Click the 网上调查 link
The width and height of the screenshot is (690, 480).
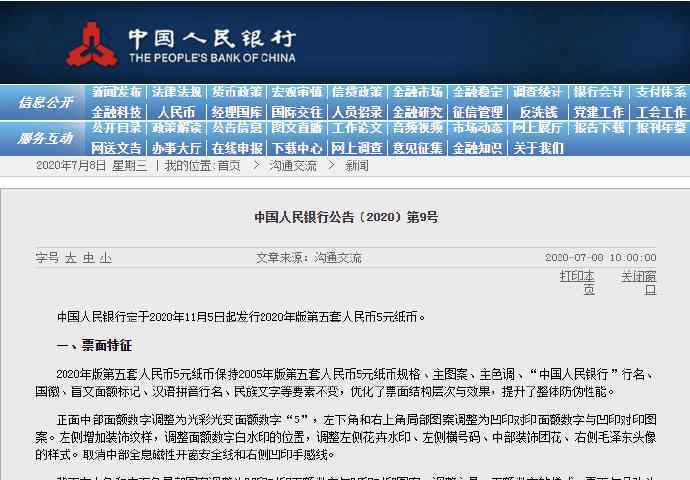click(357, 148)
